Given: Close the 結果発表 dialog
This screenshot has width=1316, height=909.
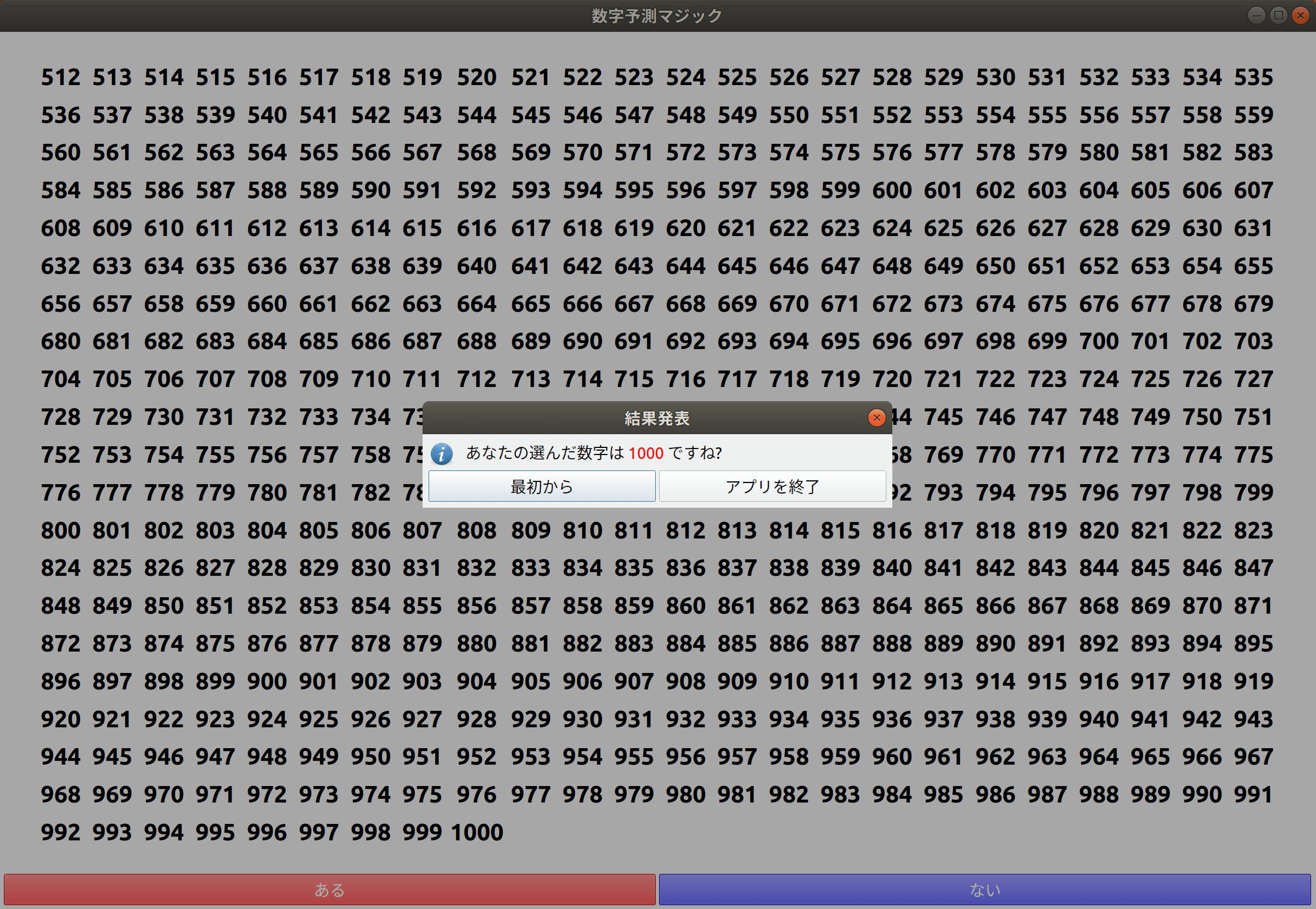Looking at the screenshot, I should pos(876,418).
